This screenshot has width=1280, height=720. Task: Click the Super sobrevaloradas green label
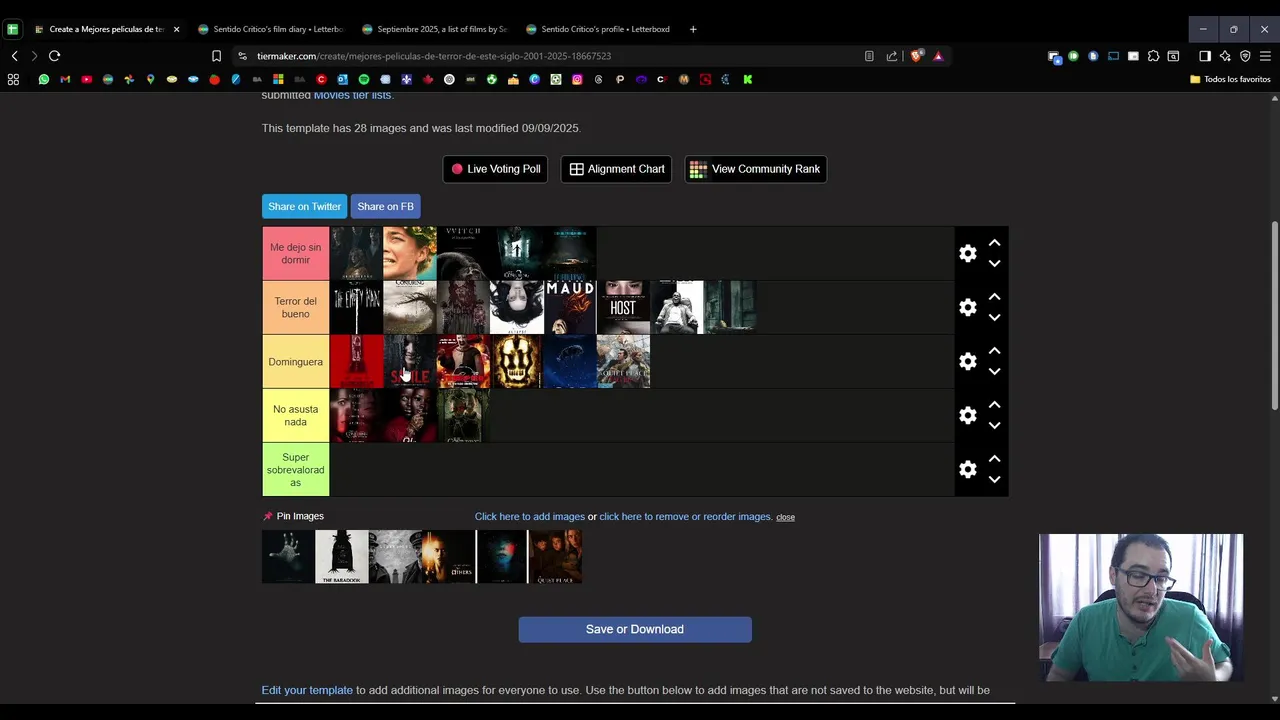click(295, 470)
